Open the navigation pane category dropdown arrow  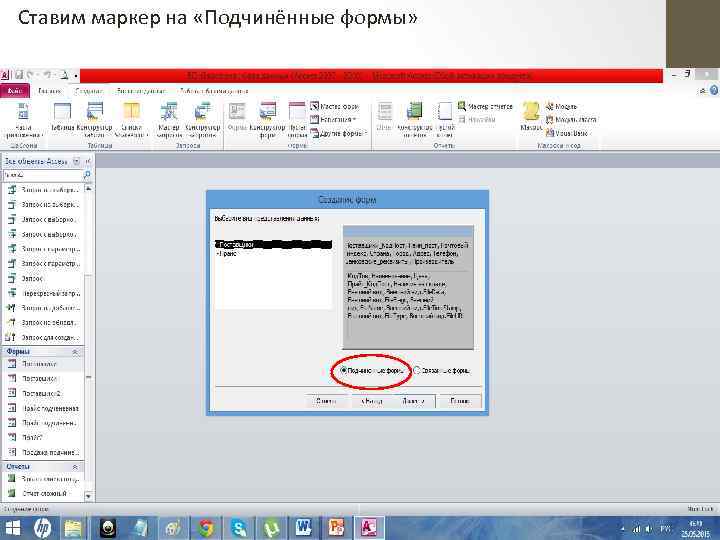point(76,161)
